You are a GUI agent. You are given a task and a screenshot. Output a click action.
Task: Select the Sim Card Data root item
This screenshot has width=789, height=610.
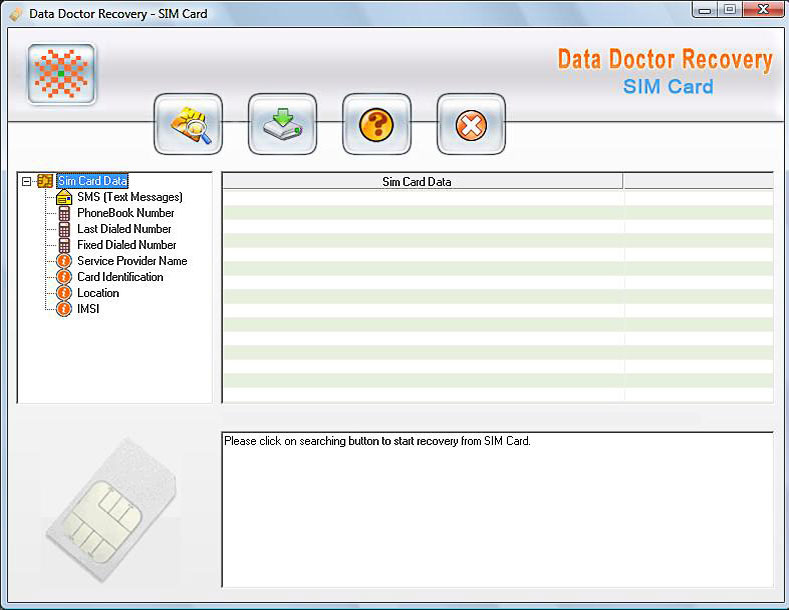(93, 181)
